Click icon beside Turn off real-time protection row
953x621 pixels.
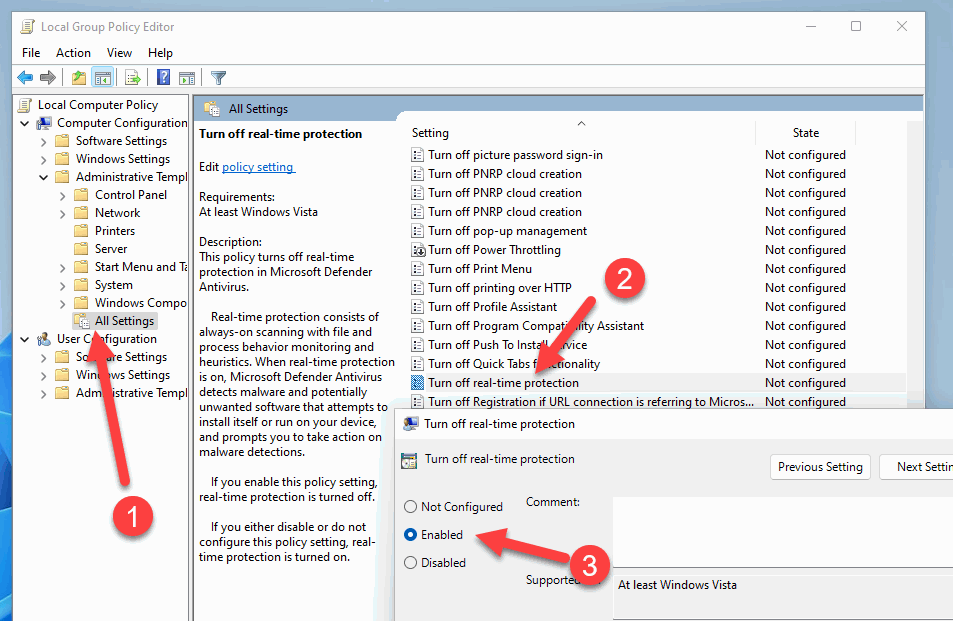click(418, 383)
